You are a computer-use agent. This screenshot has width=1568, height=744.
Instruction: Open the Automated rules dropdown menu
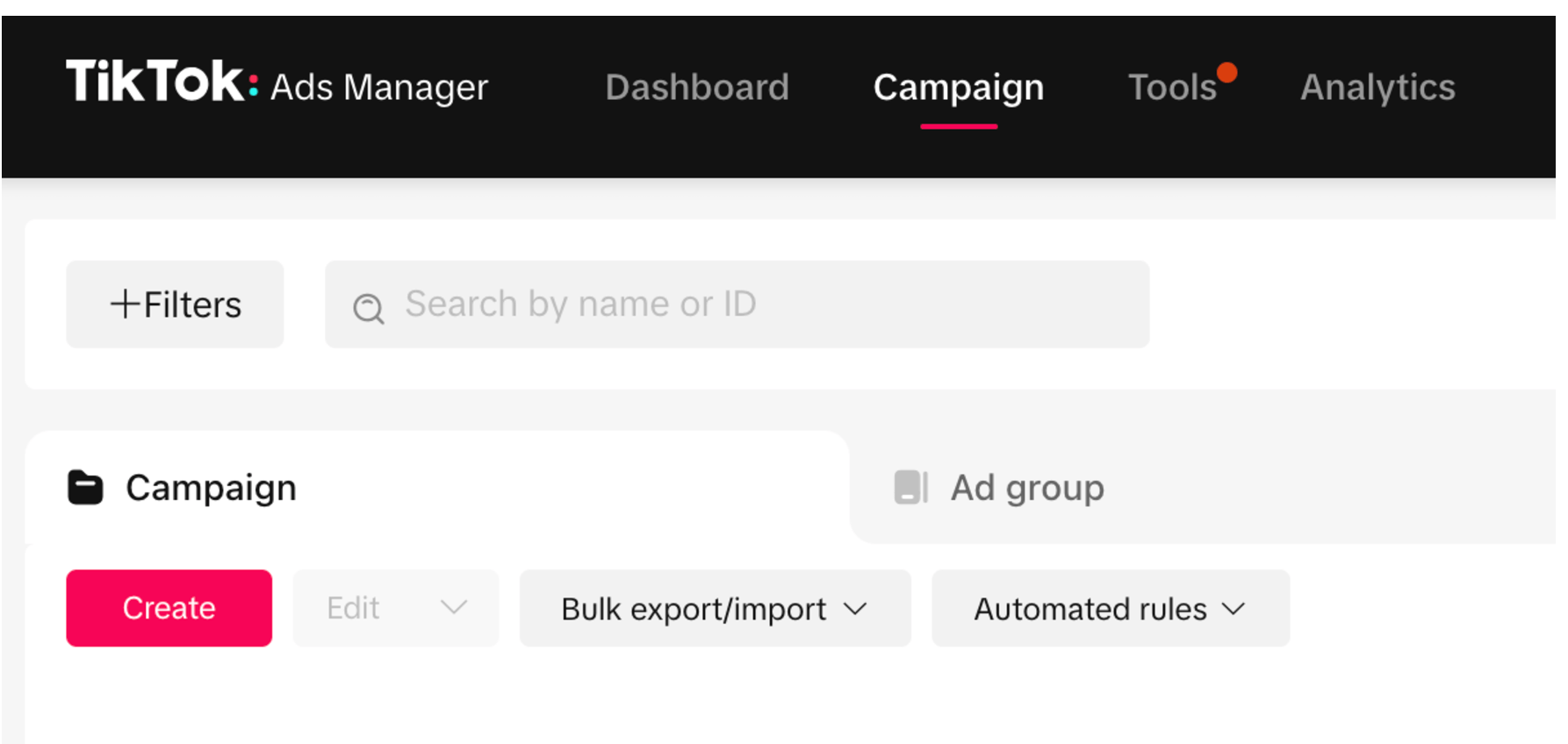click(1110, 609)
